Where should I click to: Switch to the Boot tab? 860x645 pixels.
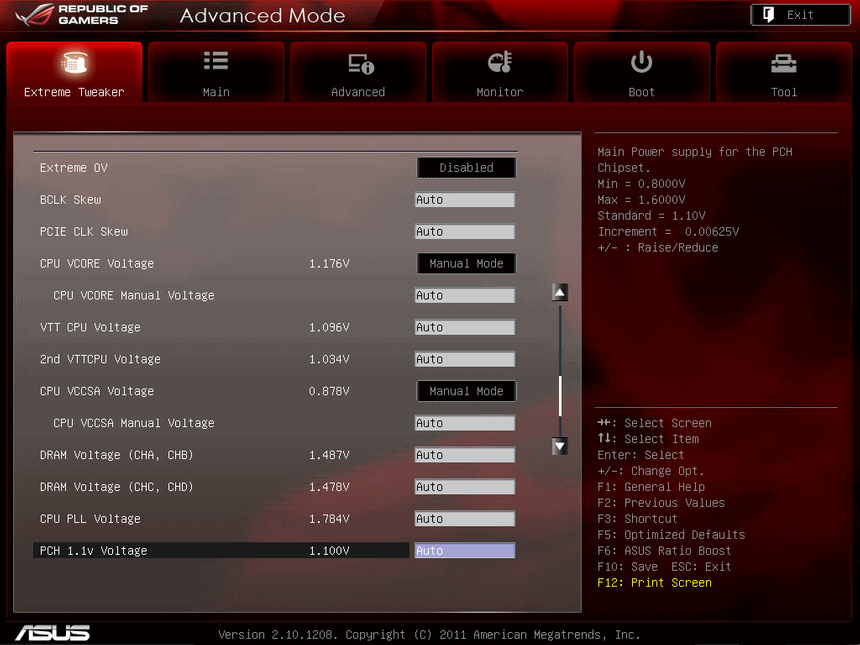click(x=642, y=71)
